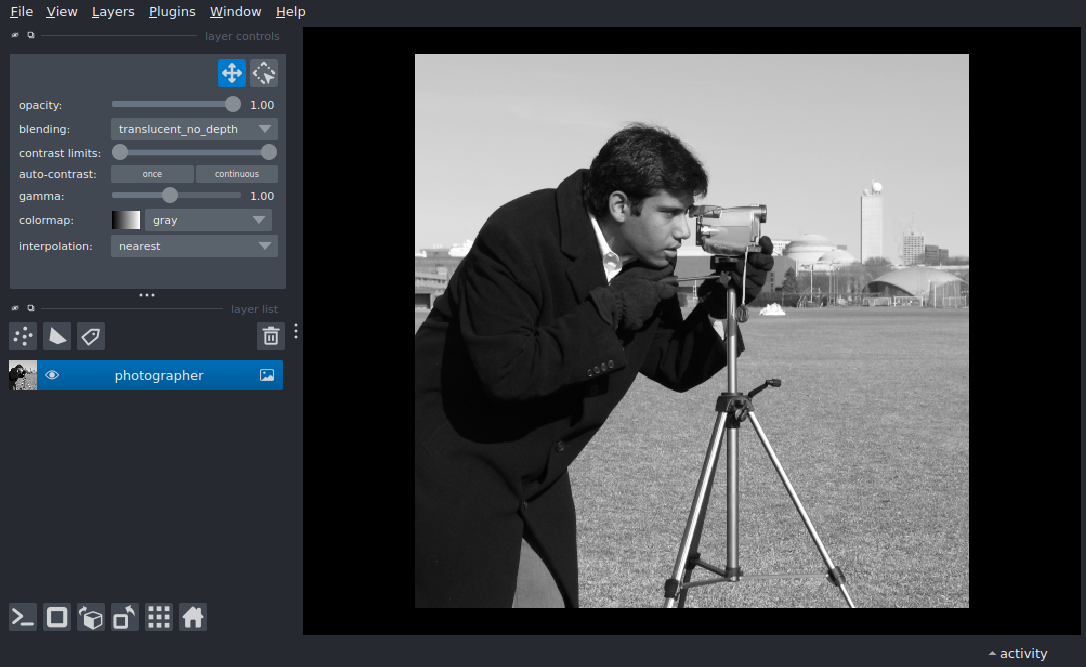Add a new shapes layer
1086x667 pixels.
pos(57,336)
